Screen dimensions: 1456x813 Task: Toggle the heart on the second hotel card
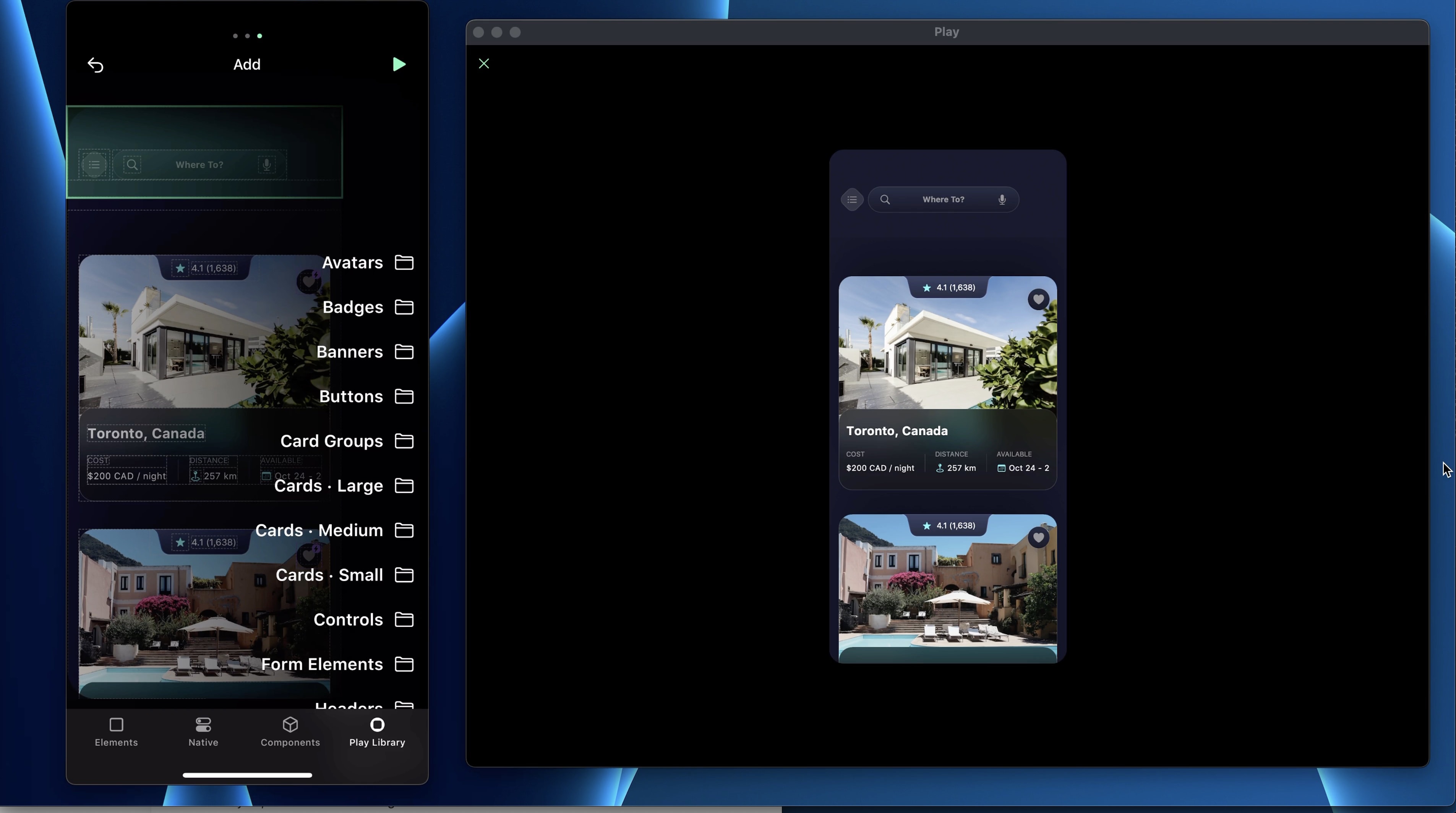tap(1039, 537)
